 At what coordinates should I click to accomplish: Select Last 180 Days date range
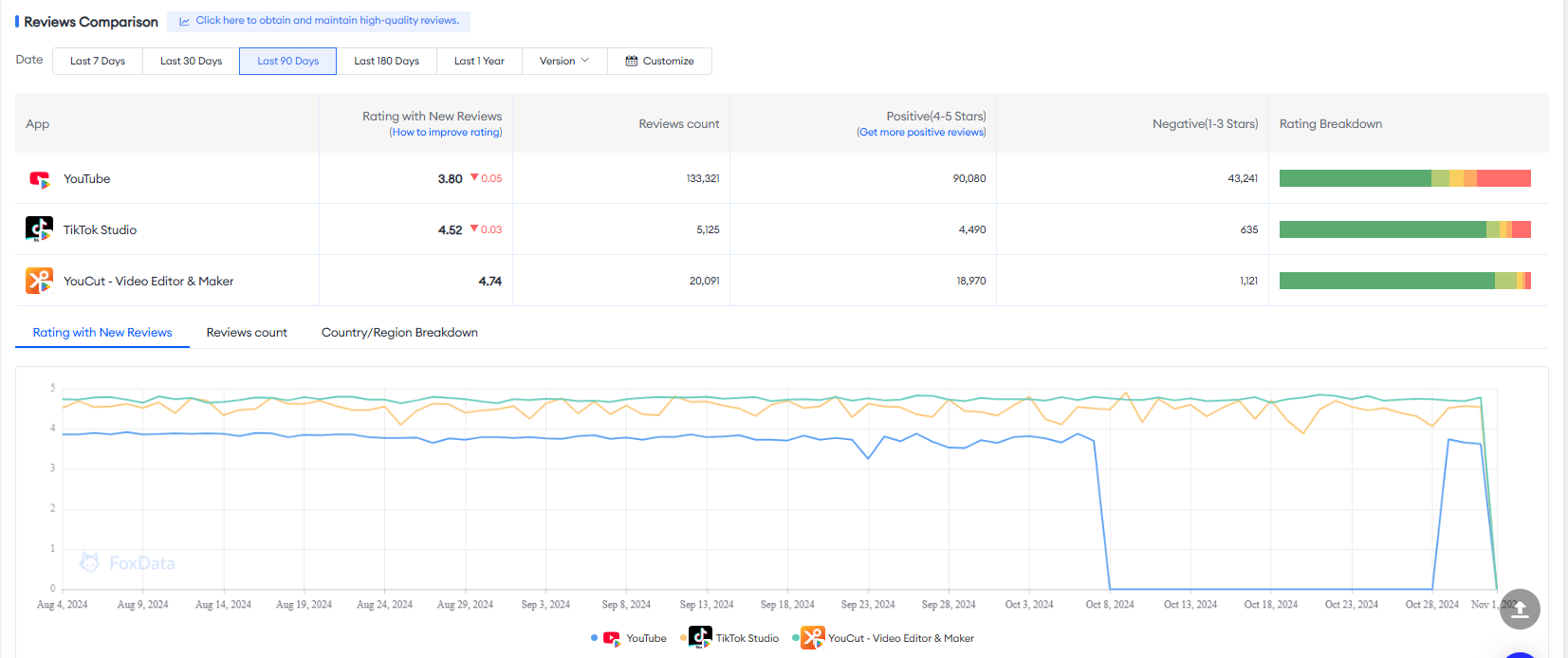pos(386,61)
